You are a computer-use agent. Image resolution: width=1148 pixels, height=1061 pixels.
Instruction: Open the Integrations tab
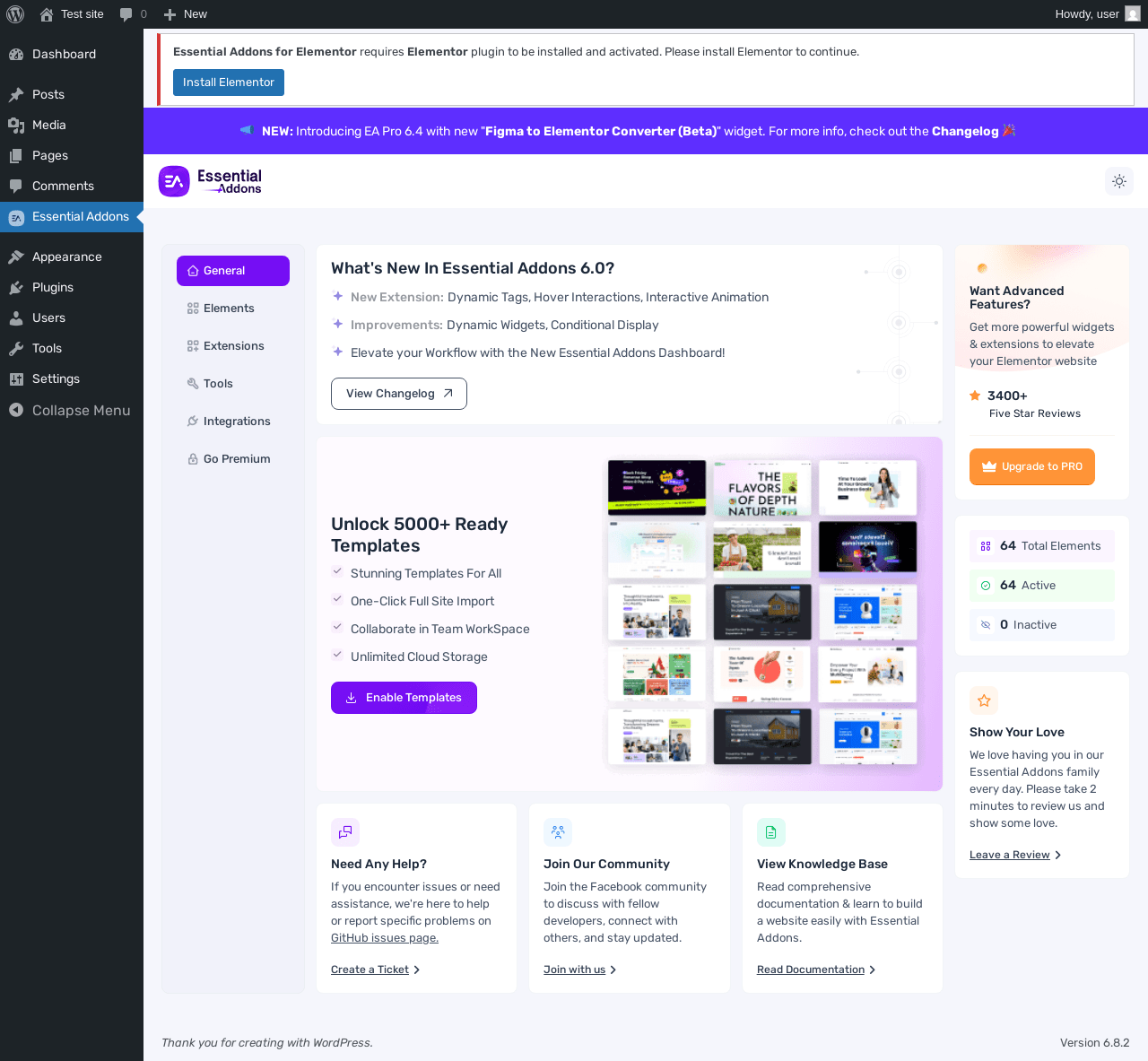click(233, 422)
